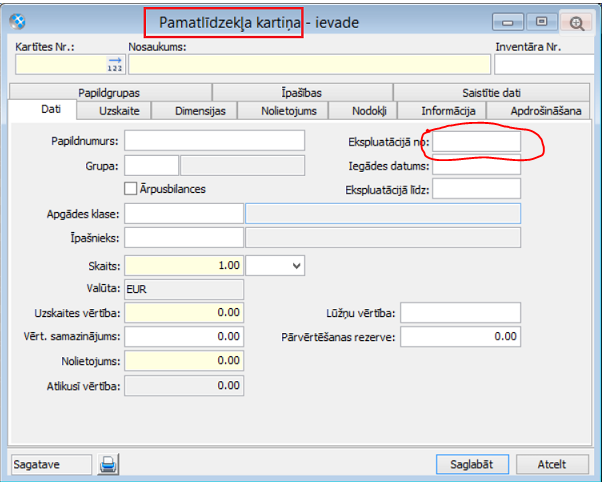602x486 pixels.
Task: Click the Apgādes klase description box
Action: (x=383, y=213)
